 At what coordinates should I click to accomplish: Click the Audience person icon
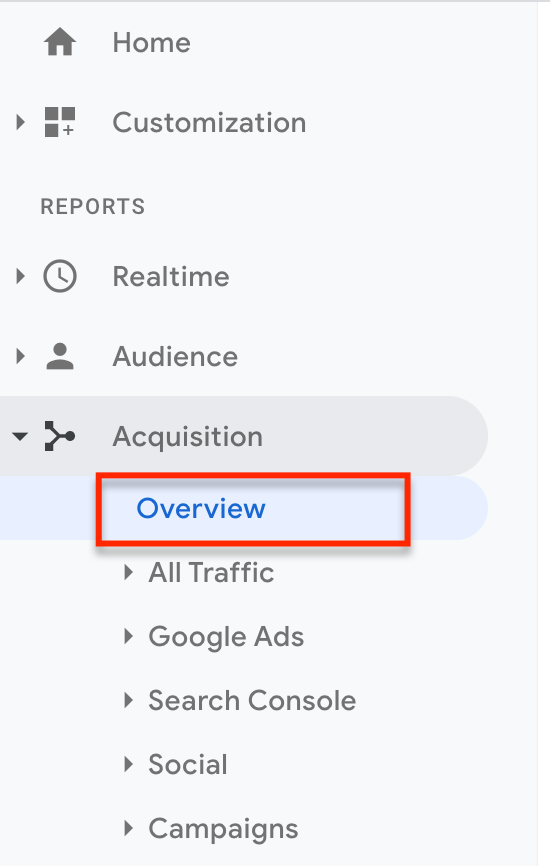(60, 356)
